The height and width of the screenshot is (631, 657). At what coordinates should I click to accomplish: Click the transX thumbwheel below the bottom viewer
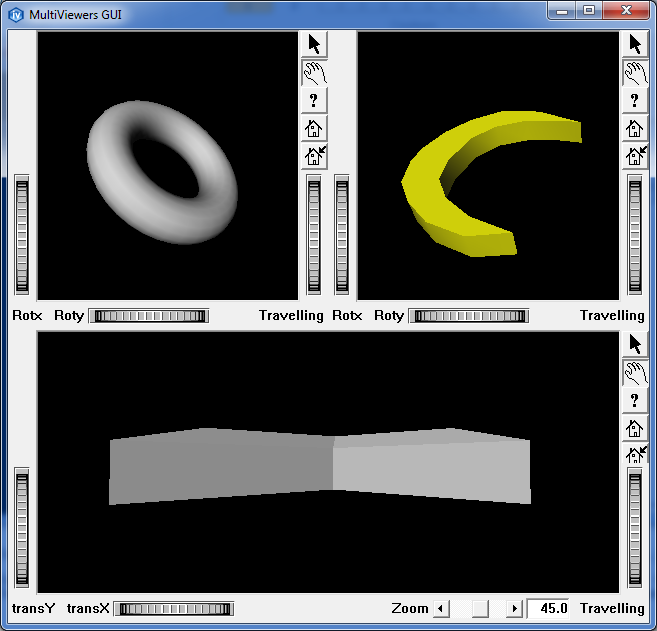click(x=174, y=609)
